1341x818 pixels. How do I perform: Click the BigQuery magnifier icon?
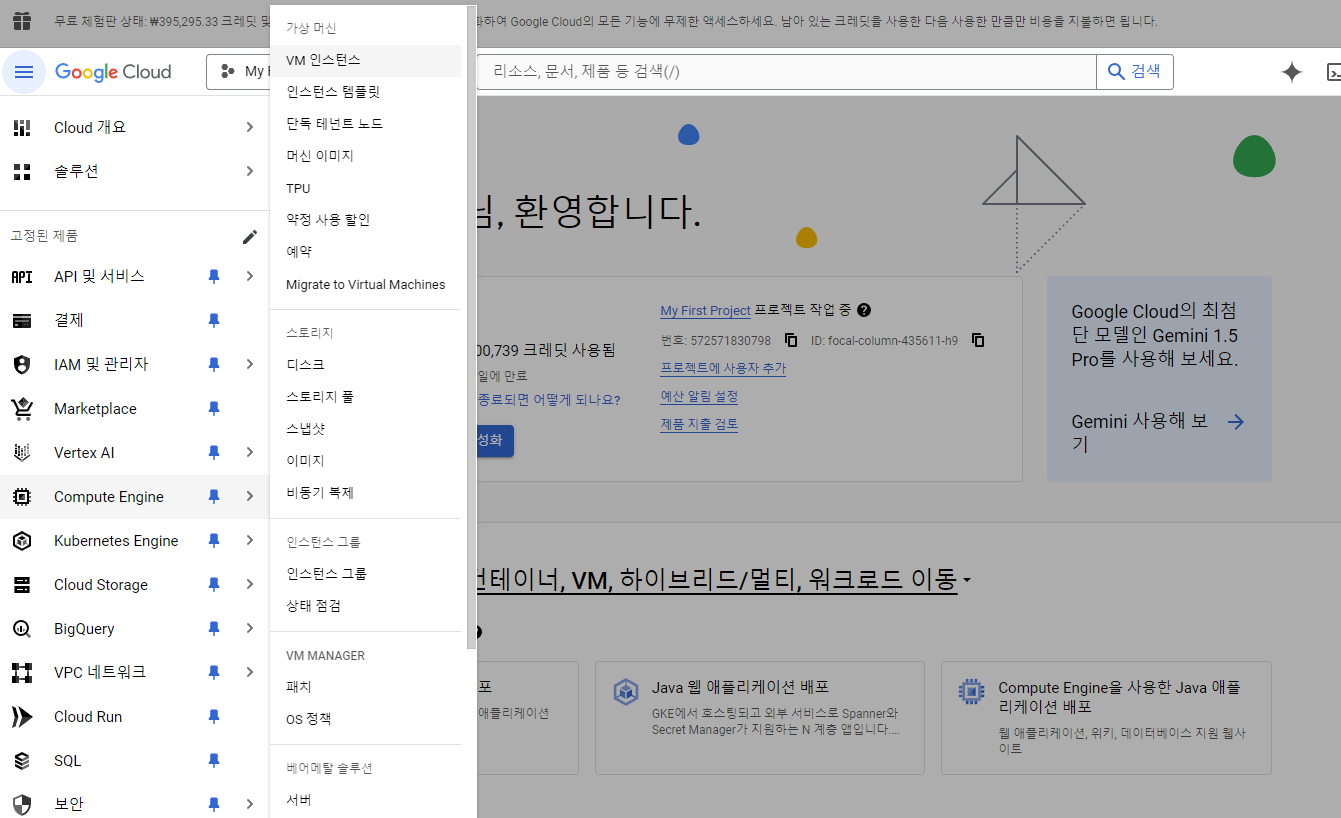pos(22,629)
